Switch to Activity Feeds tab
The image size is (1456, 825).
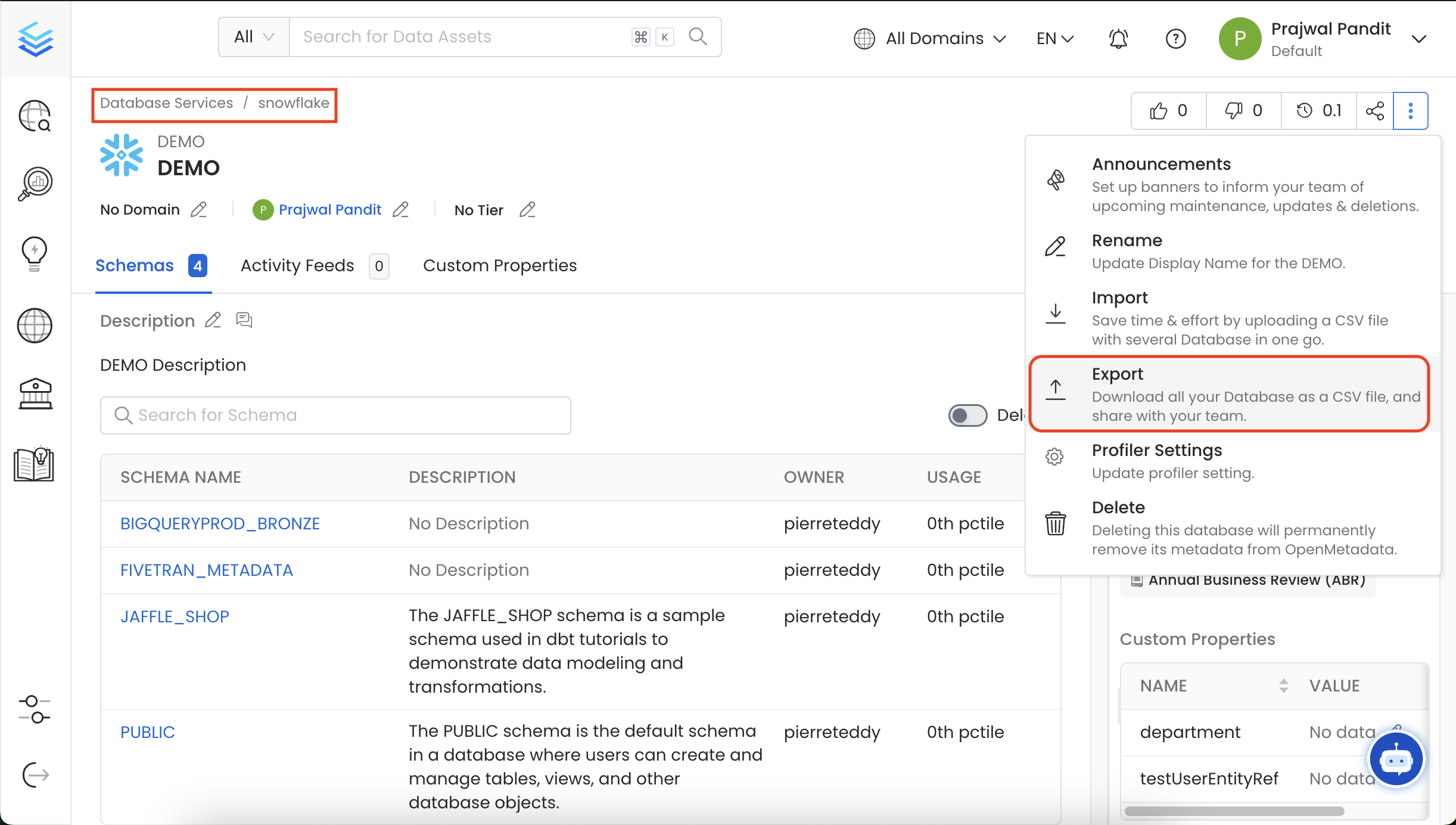coord(297,266)
